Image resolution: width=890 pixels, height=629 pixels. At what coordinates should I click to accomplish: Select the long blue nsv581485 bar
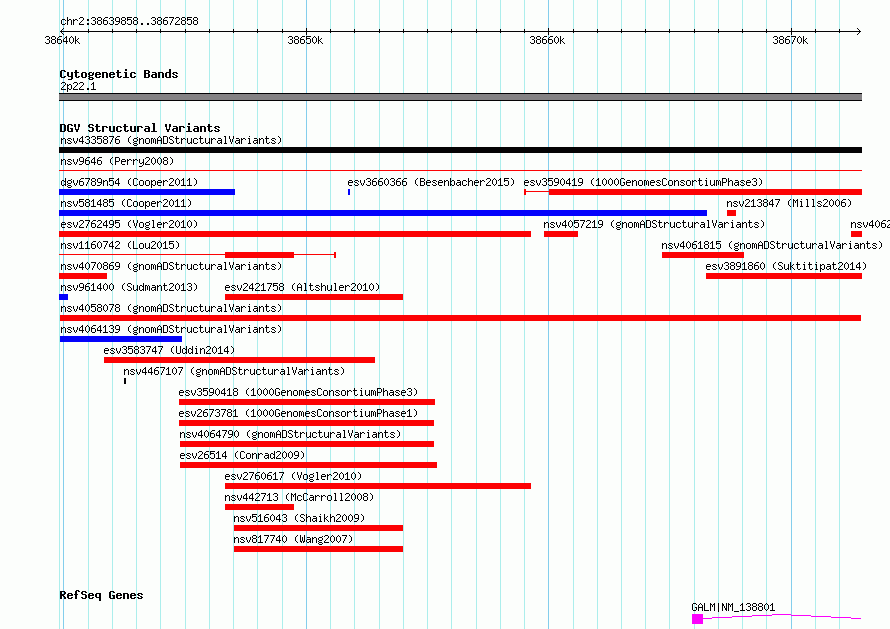(x=383, y=213)
